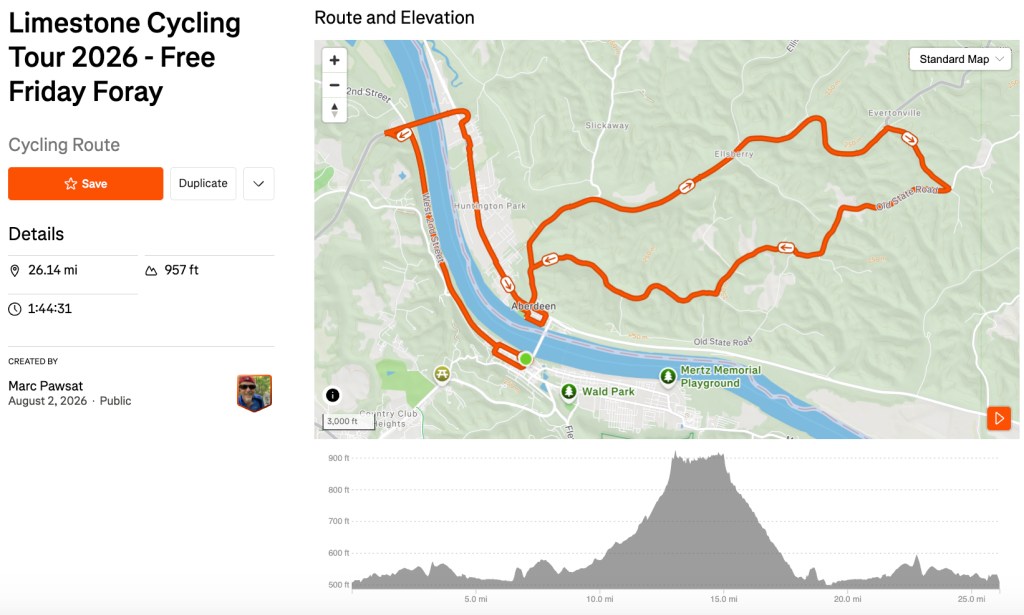Click the direction arrow near Ellsberry
The height and width of the screenshot is (615, 1024).
tap(686, 187)
